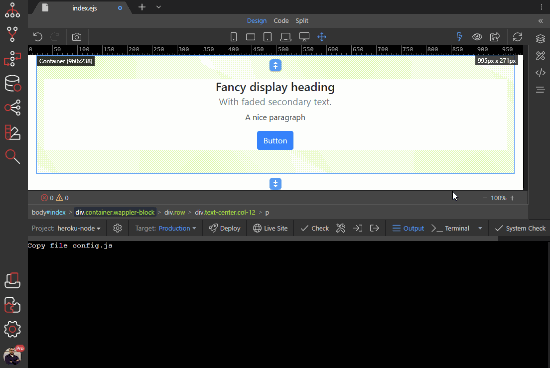This screenshot has height=368, width=550.
Task: Open the Git branch manager icon
Action: pyautogui.click(x=12, y=34)
